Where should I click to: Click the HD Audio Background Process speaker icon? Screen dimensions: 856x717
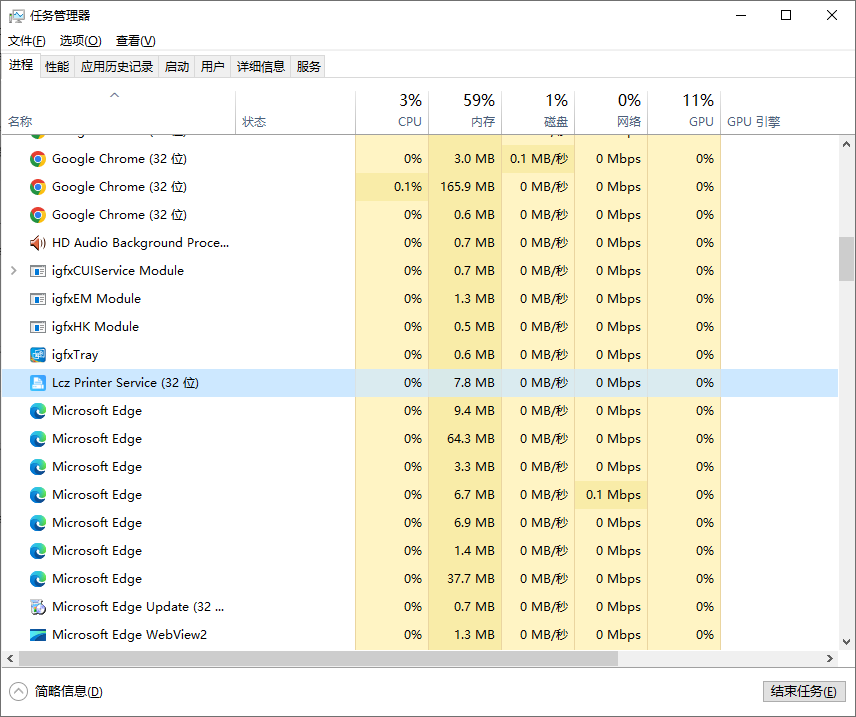(x=38, y=243)
